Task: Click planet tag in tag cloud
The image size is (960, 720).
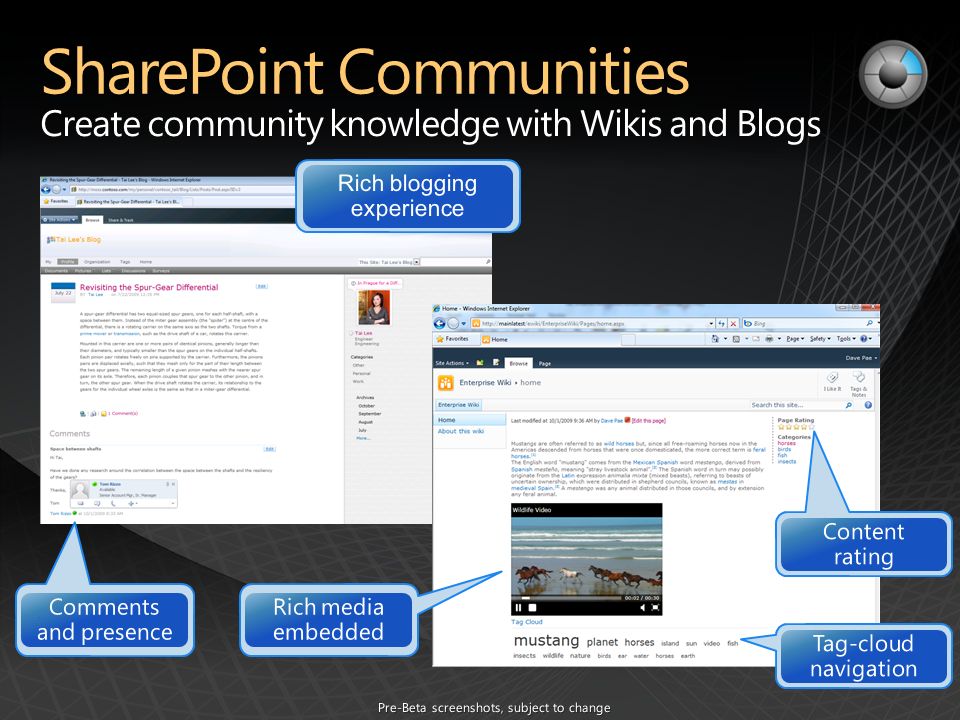Action: (602, 642)
